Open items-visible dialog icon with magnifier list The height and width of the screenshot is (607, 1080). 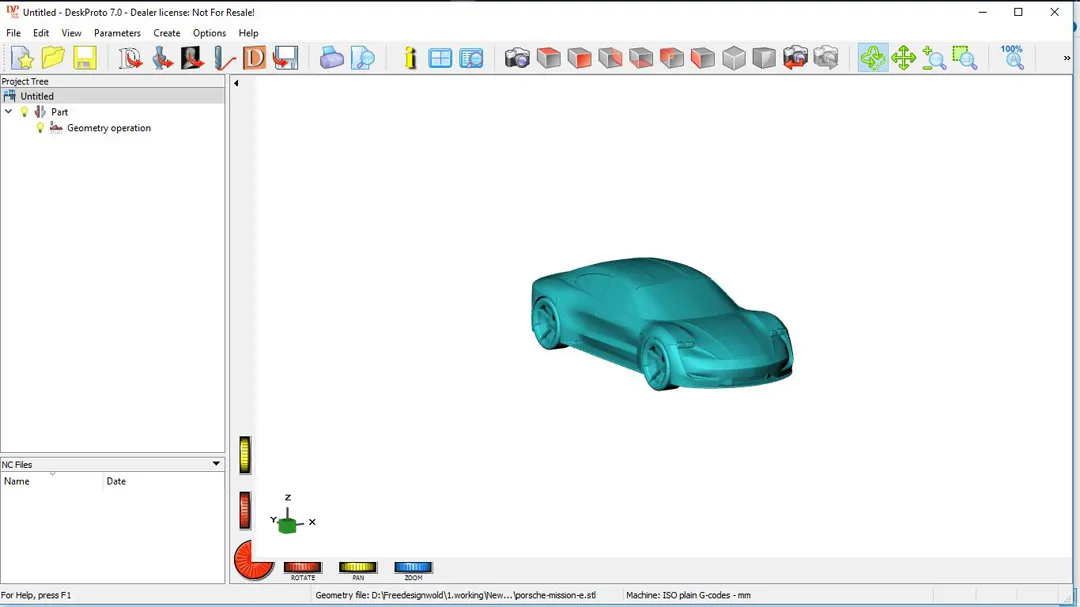pos(471,58)
